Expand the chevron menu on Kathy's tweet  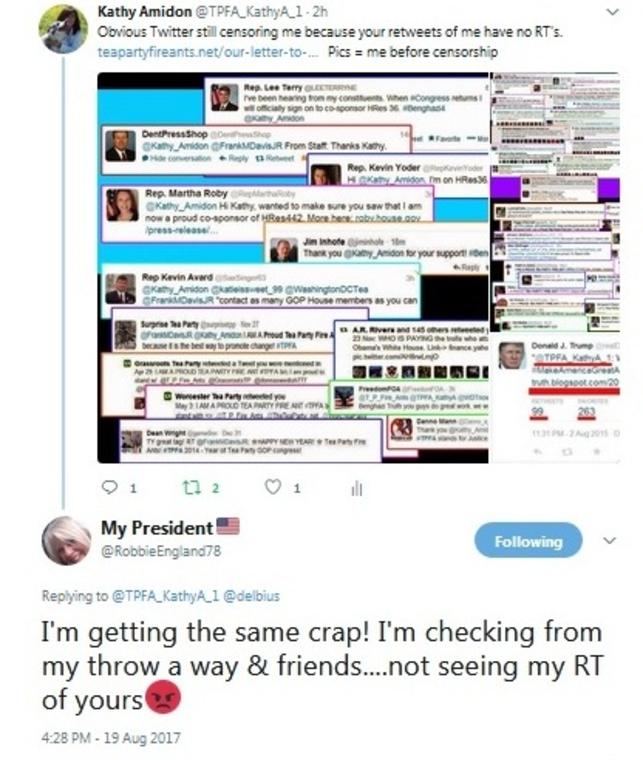coord(613,12)
